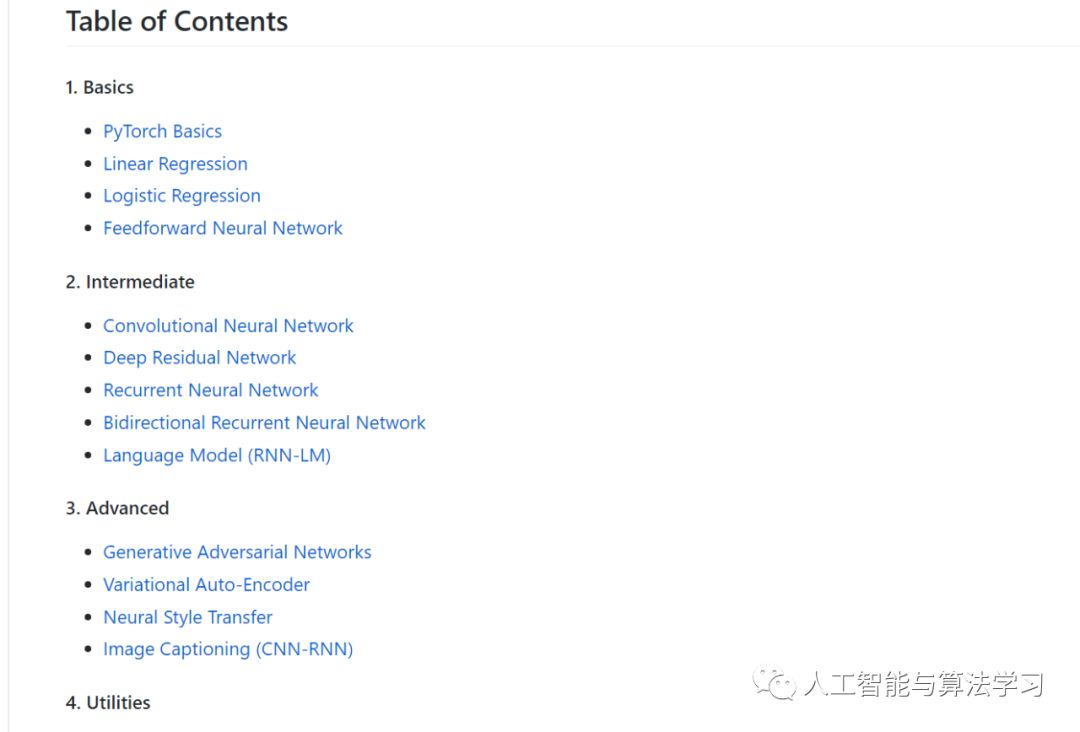Image resolution: width=1080 pixels, height=732 pixels.
Task: Open the Logistic Regression tutorial link
Action: 181,196
